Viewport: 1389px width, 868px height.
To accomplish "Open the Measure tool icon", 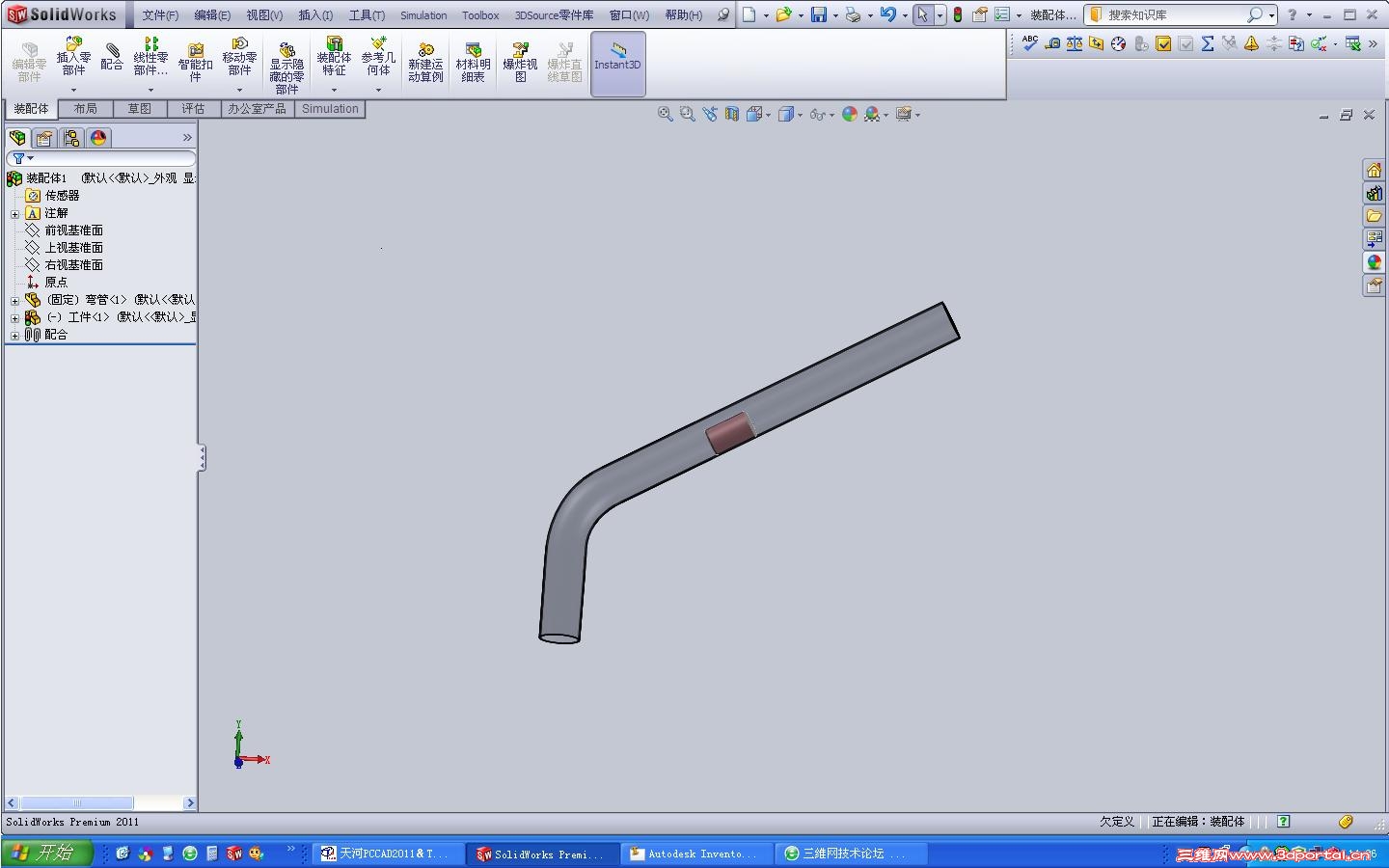I will 1052,43.
